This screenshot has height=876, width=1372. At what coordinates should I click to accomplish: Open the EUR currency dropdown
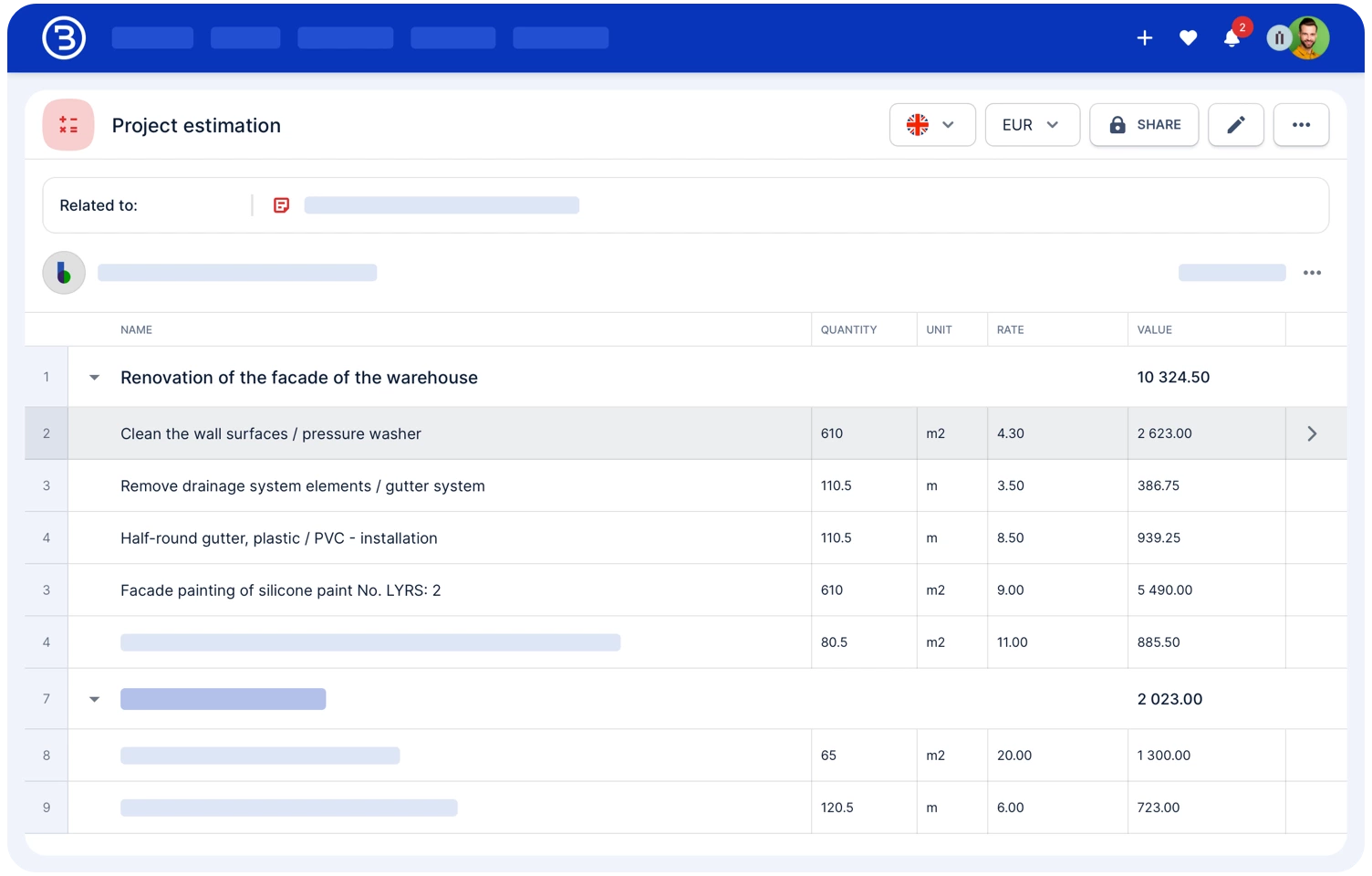click(x=1032, y=125)
